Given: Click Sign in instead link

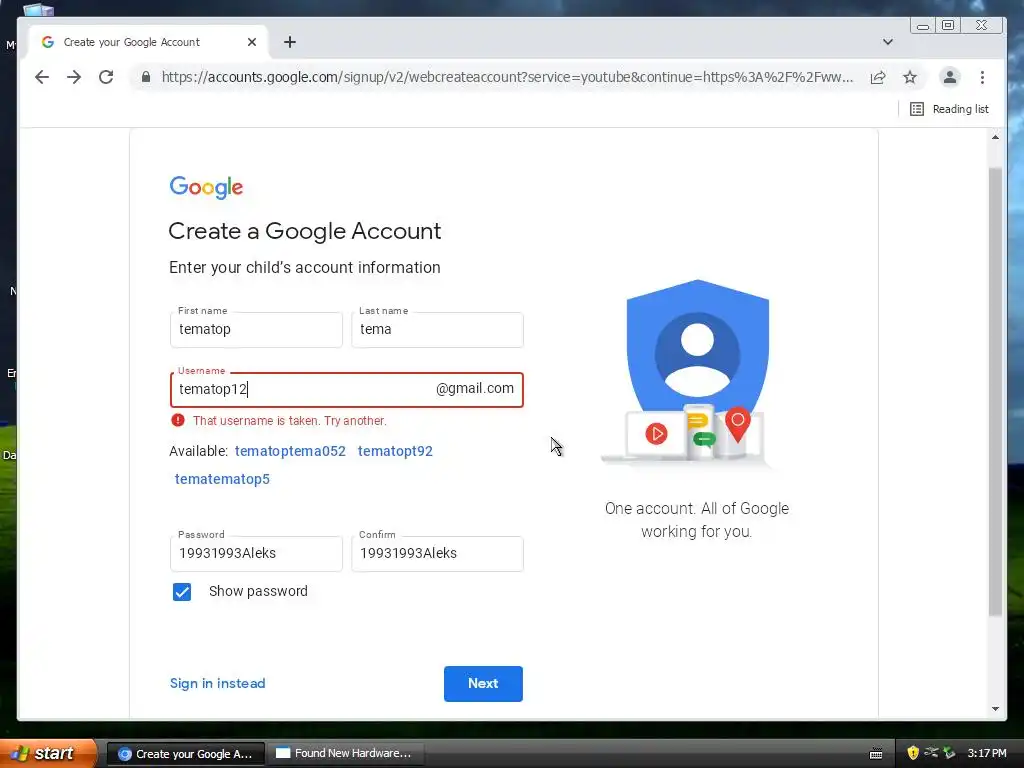Looking at the screenshot, I should (217, 684).
